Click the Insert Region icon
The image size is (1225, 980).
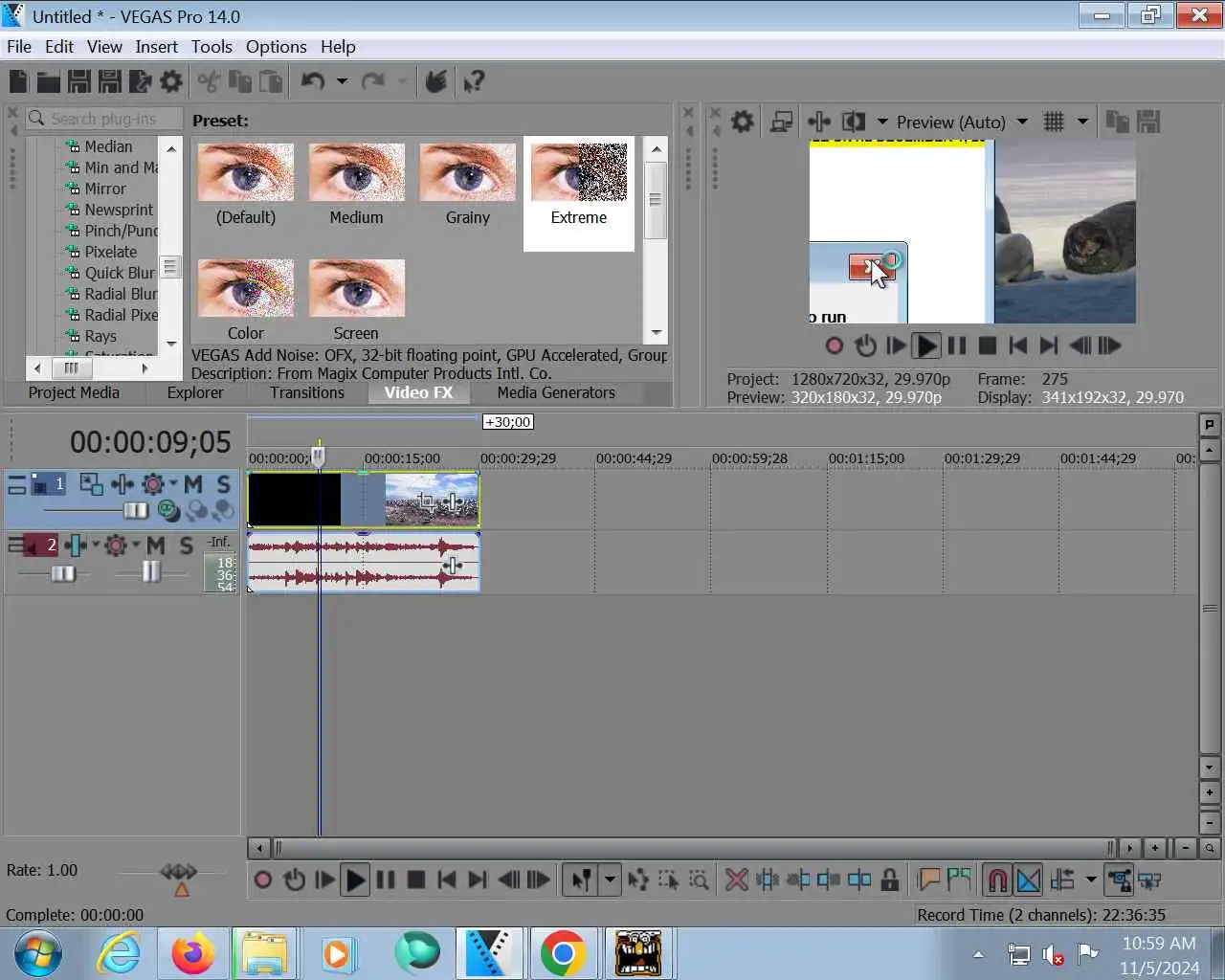(x=959, y=880)
